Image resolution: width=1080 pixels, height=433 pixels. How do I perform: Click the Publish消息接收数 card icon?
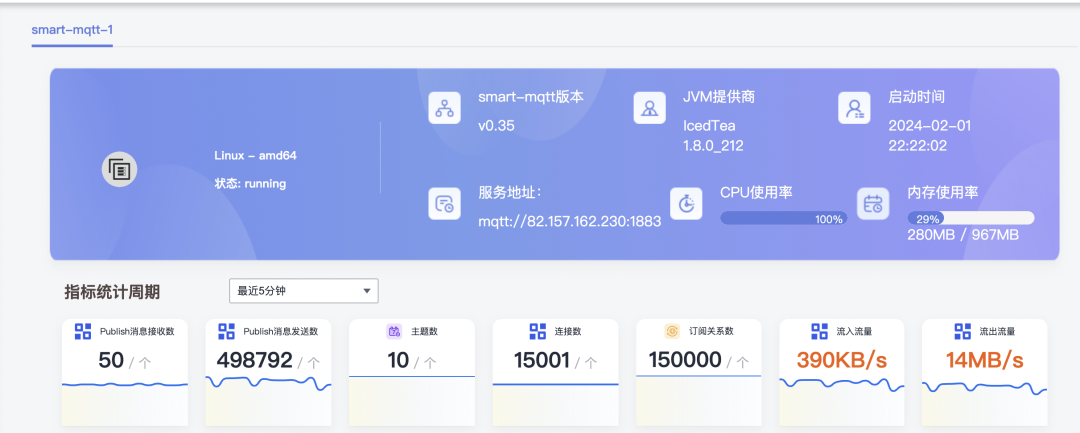click(x=83, y=331)
